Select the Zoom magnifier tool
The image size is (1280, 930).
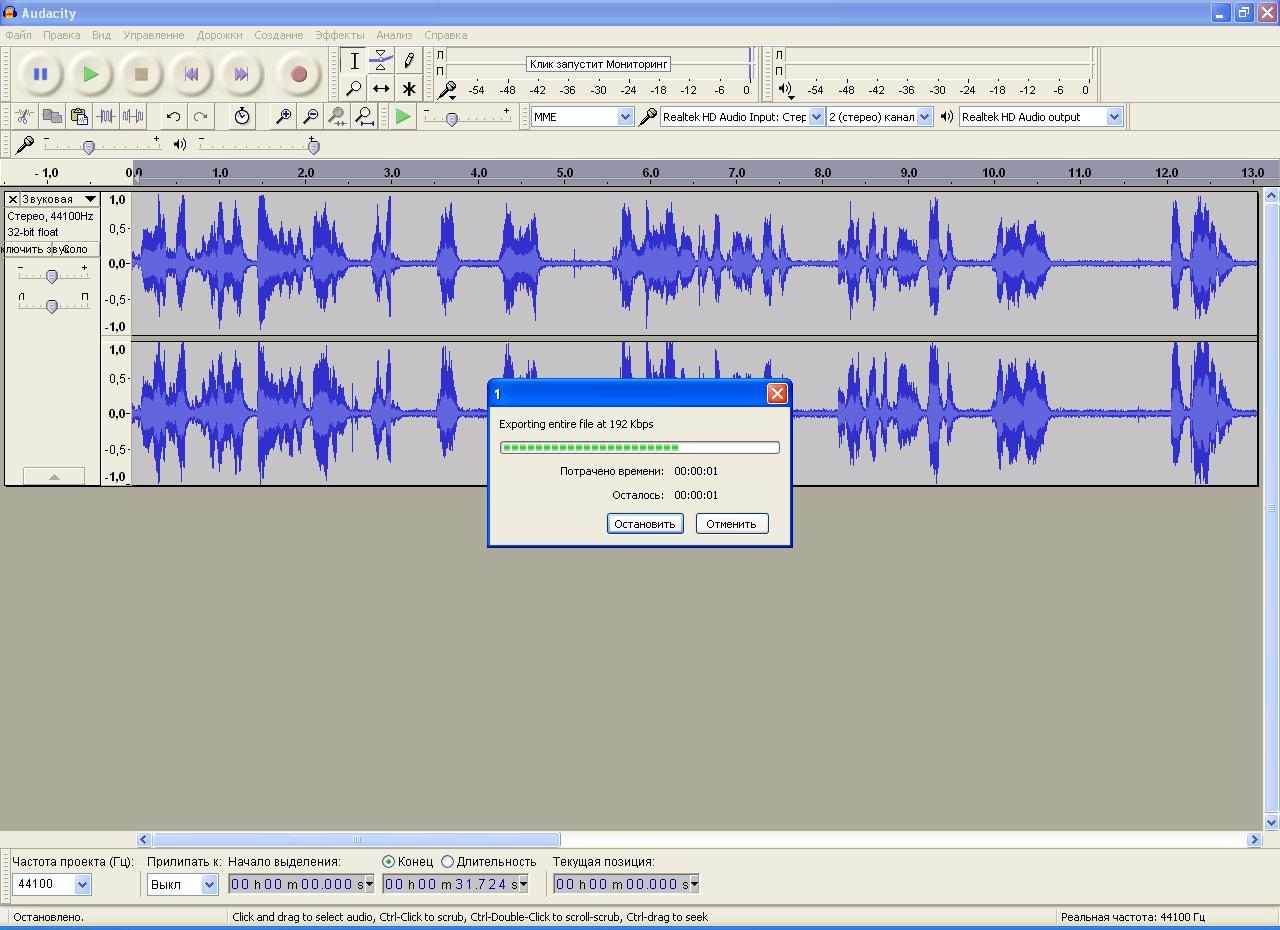coord(354,88)
